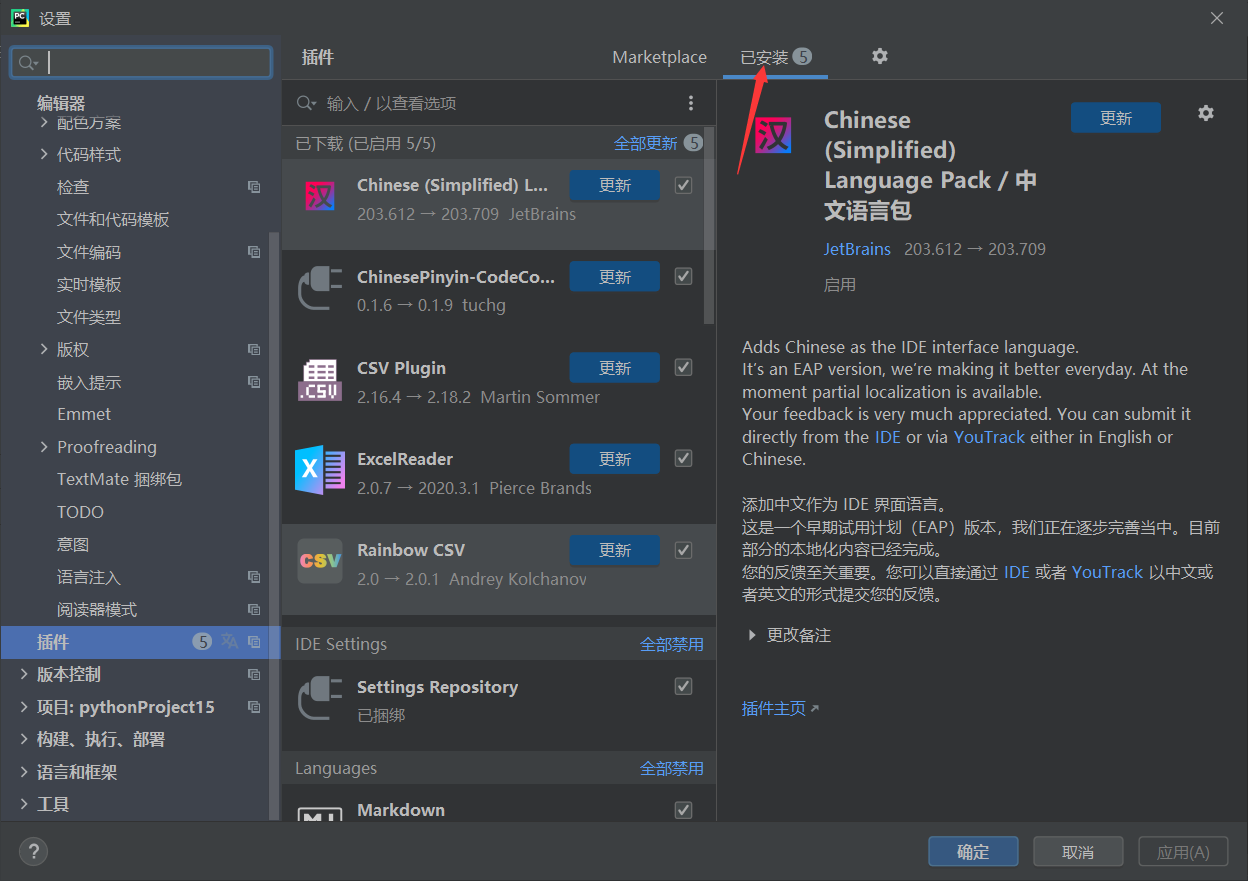This screenshot has width=1248, height=881.
Task: Disable the Chinese (Simplified) Language Pack checkbox
Action: coord(684,185)
